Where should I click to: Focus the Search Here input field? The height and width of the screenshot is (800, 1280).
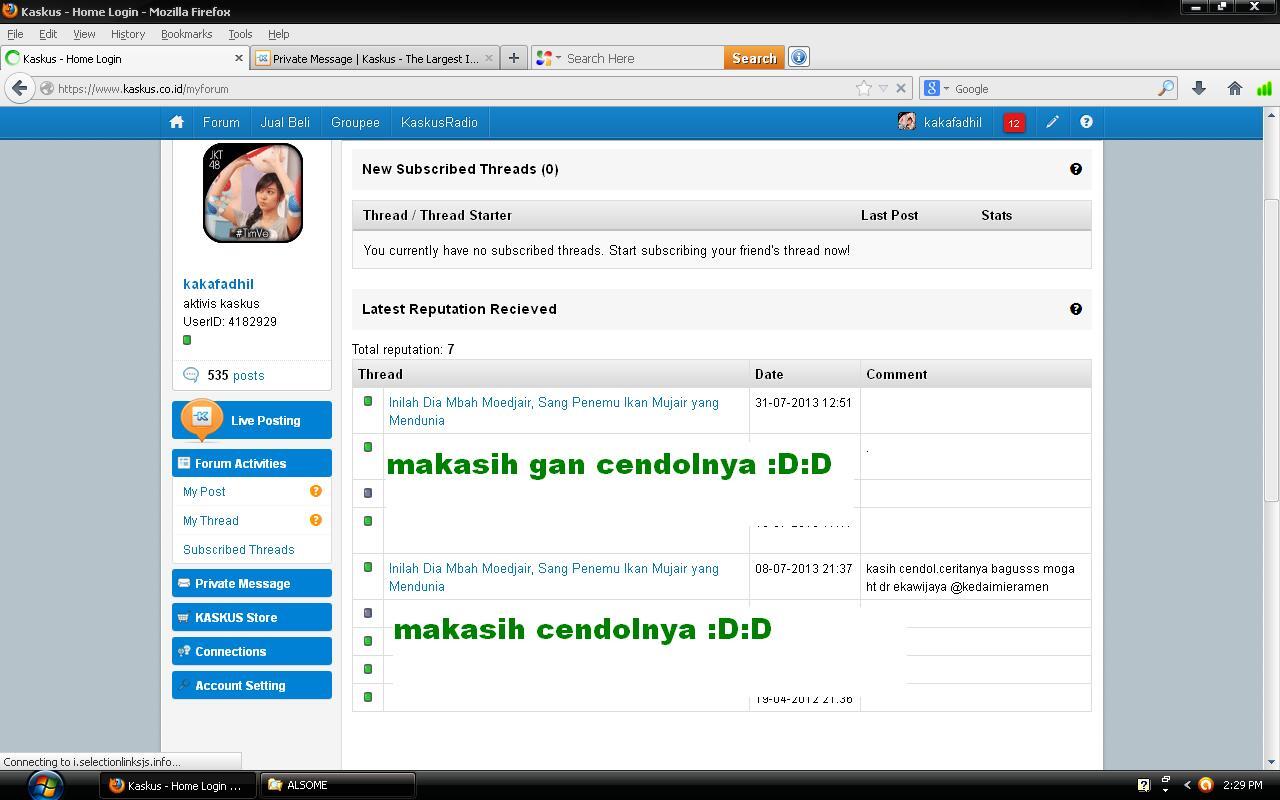pyautogui.click(x=642, y=58)
